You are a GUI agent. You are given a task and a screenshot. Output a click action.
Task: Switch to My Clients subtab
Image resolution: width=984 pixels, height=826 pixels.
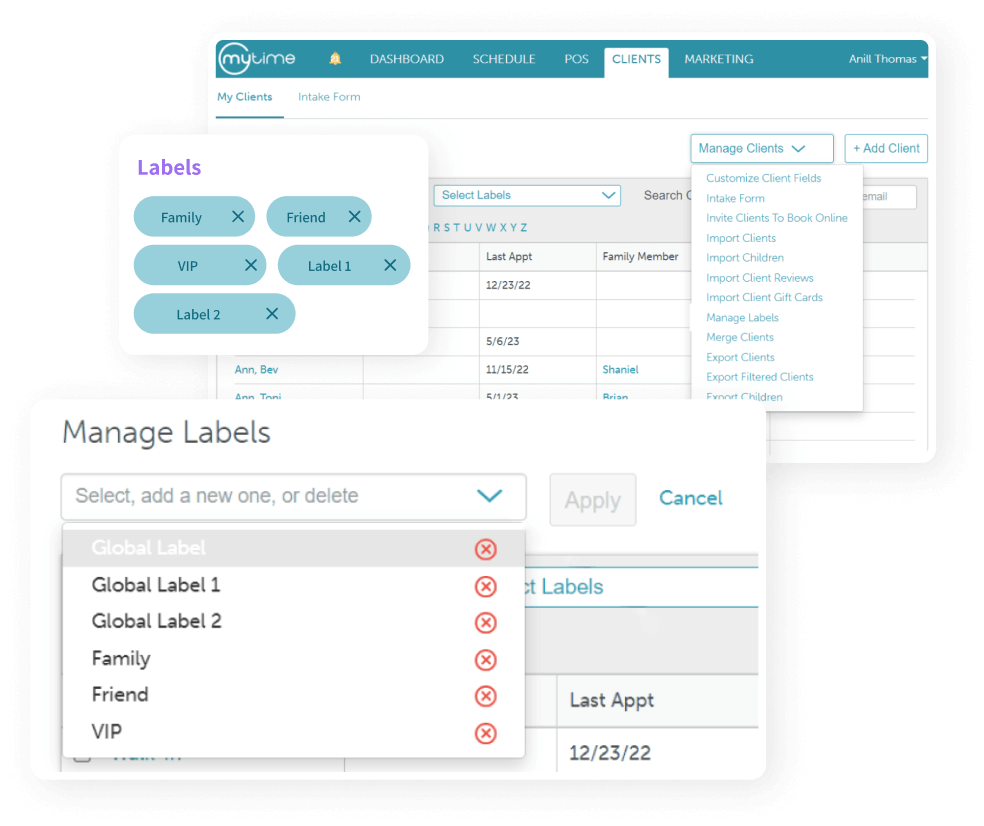click(x=245, y=97)
